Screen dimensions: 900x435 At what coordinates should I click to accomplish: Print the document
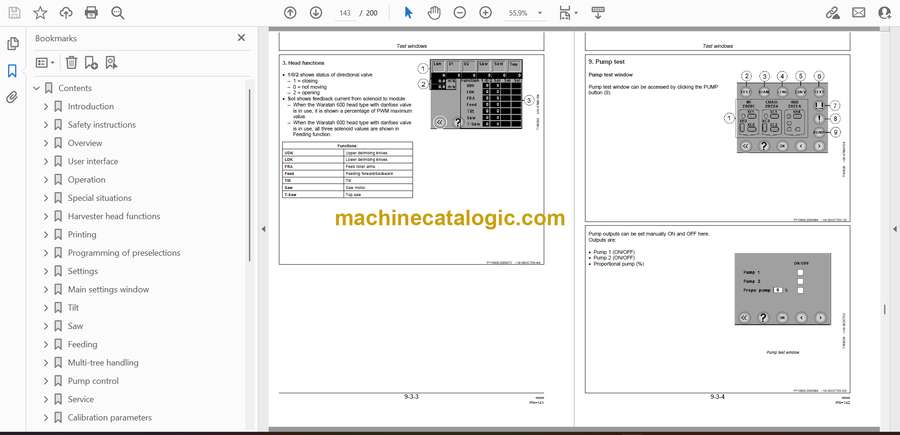91,13
